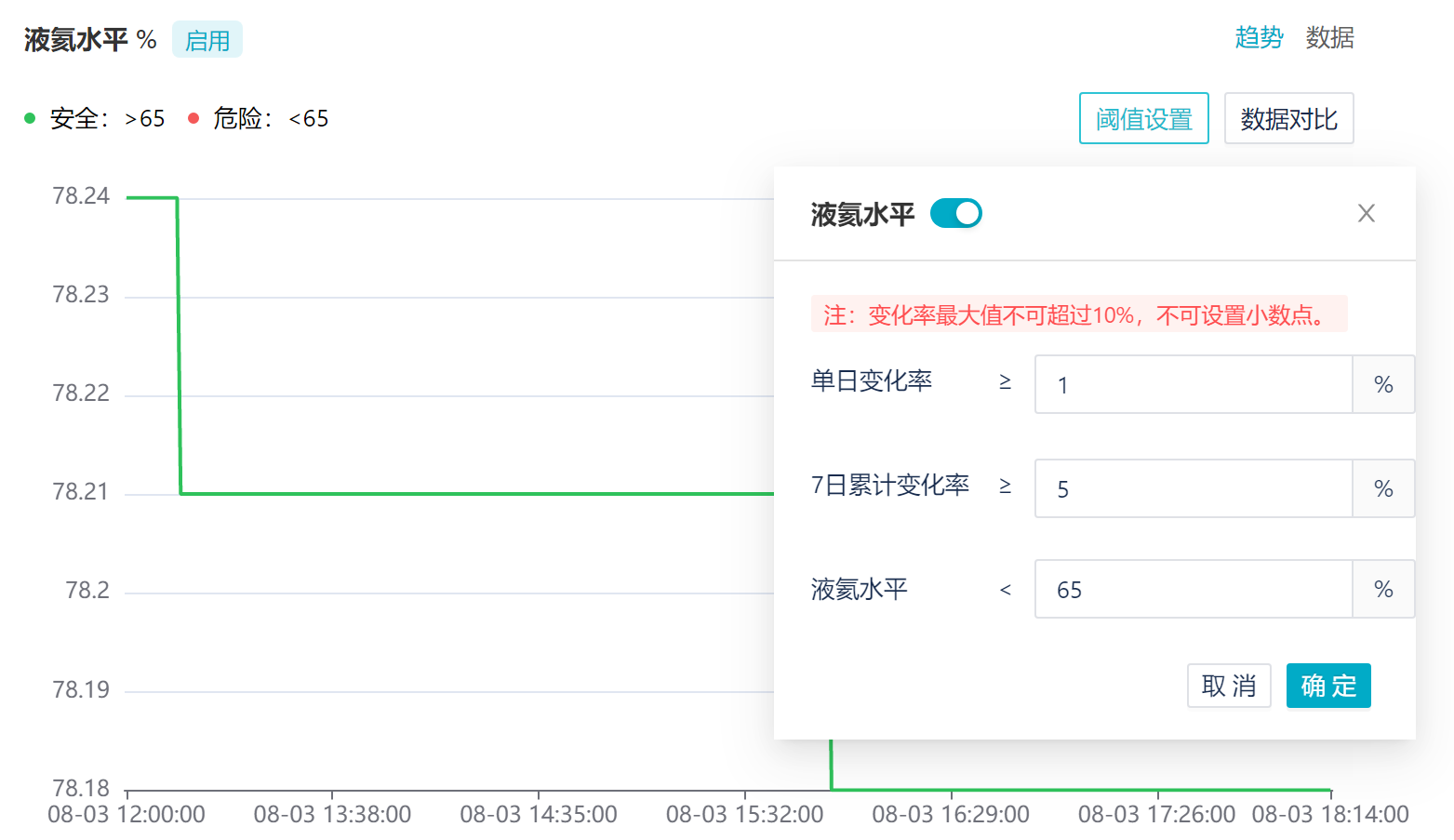Cancel with the 取消 button

tap(1228, 686)
